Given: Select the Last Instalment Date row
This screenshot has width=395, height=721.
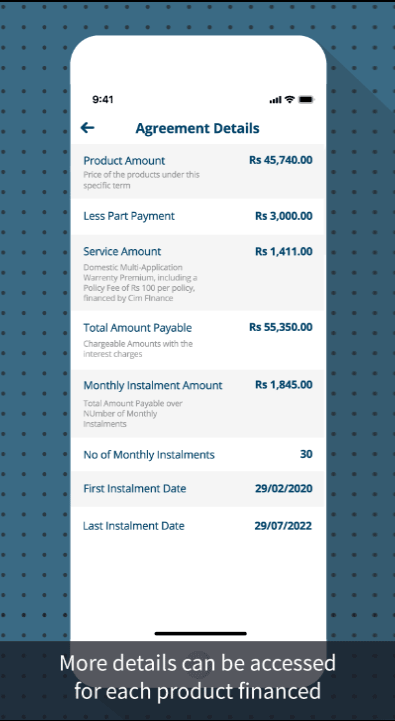Looking at the screenshot, I should [198, 526].
